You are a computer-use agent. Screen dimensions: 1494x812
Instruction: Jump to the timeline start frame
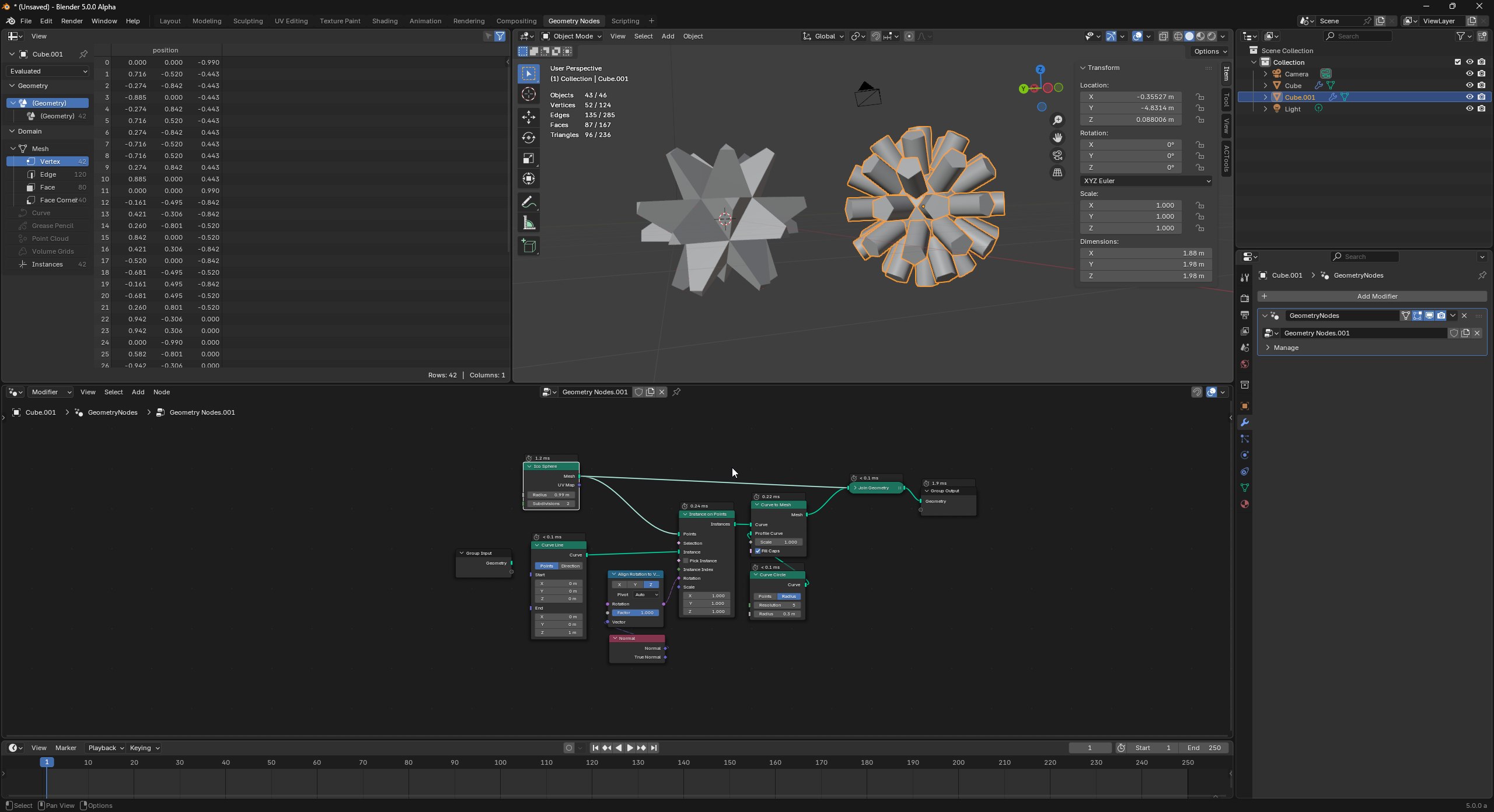tap(595, 748)
